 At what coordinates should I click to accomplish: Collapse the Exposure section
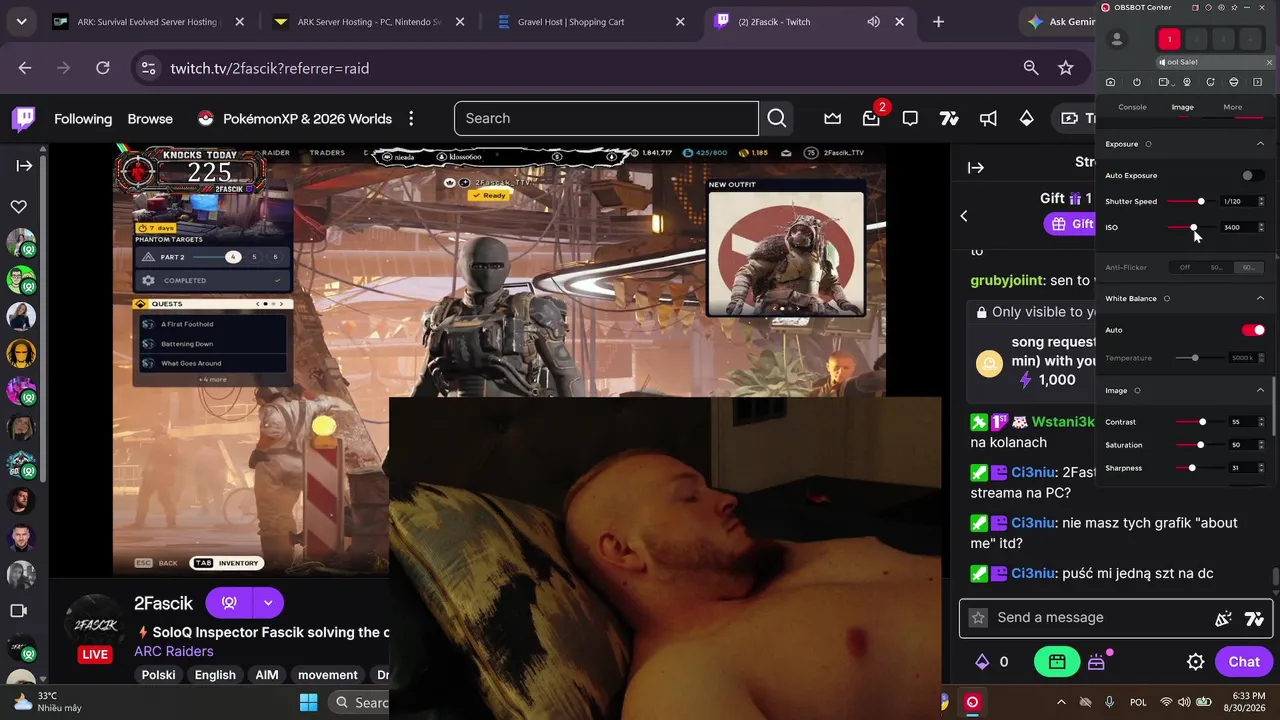(1260, 144)
